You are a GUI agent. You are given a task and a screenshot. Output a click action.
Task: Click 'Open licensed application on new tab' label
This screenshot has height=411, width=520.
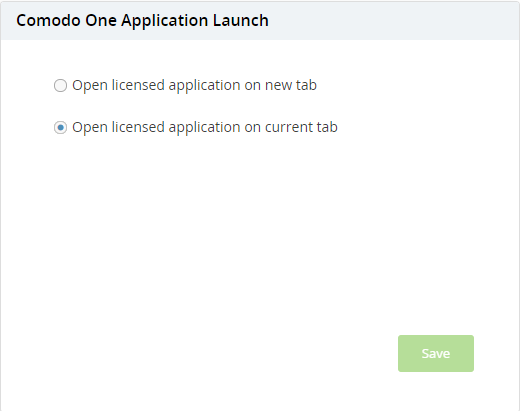tap(194, 85)
